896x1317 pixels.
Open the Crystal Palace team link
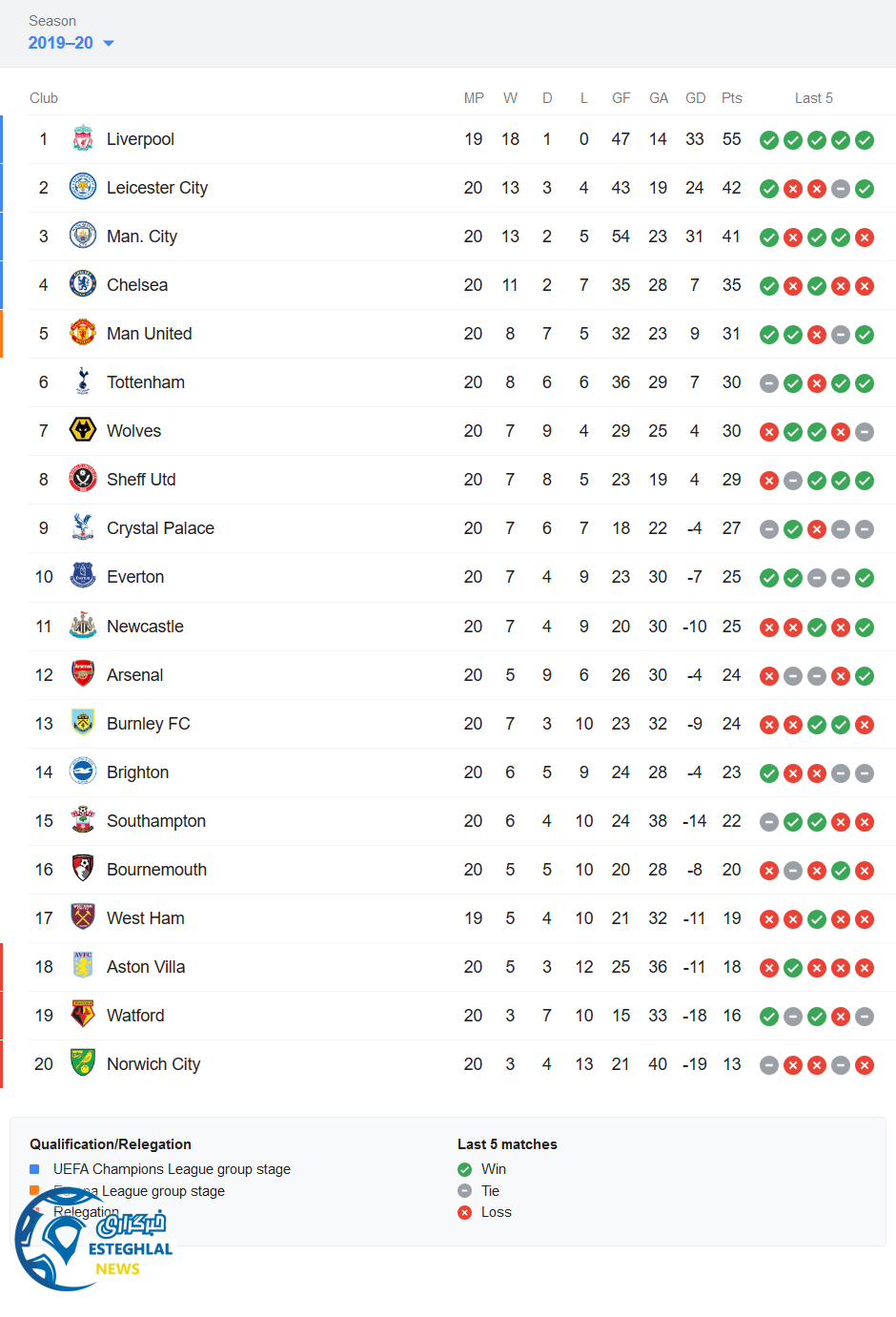click(x=160, y=528)
